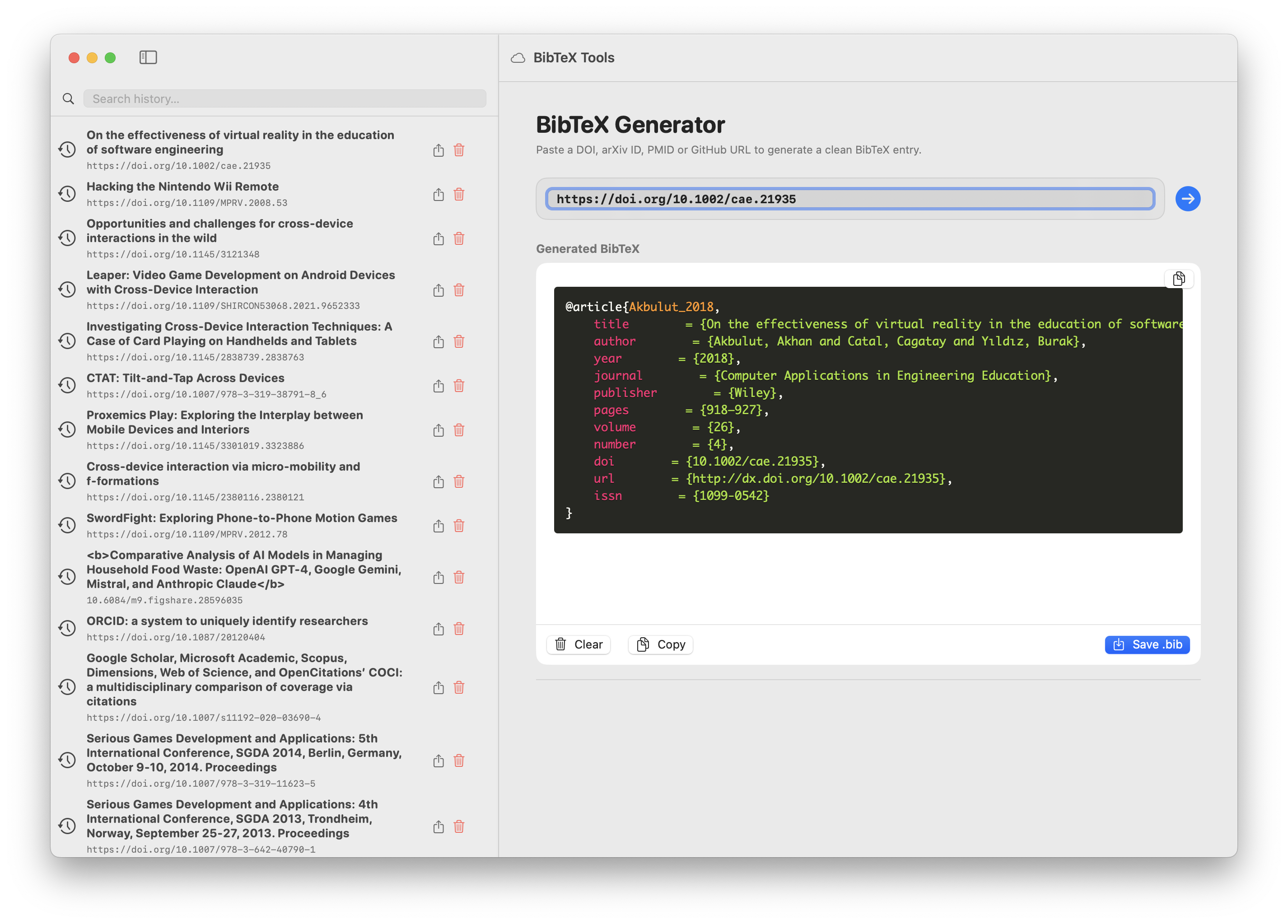Click the journal value 'Computer Applications in Engineering Education'
The width and height of the screenshot is (1288, 924).
pos(883,375)
